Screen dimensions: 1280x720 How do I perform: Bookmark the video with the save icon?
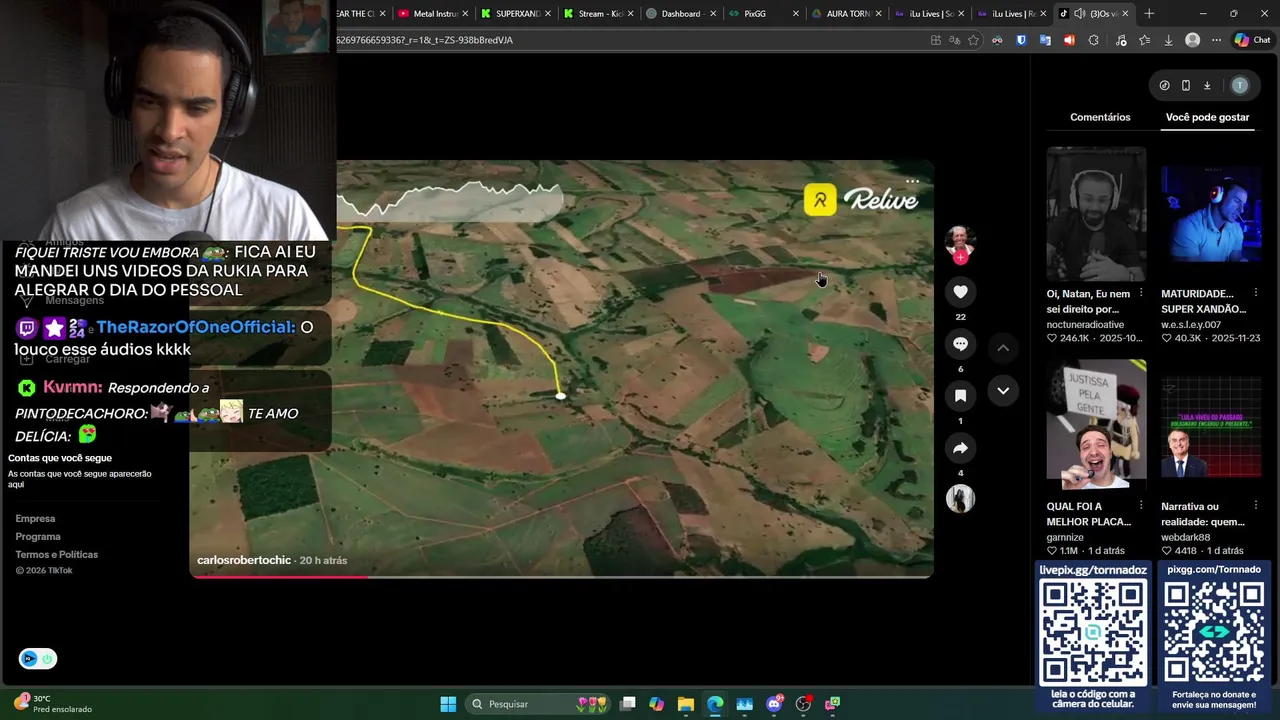click(960, 396)
